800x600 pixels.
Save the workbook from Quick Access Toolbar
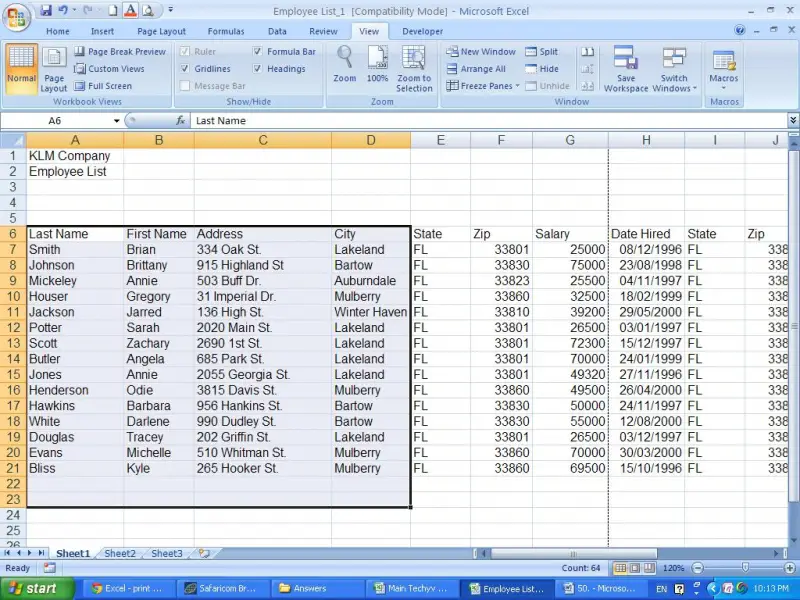[46, 10]
